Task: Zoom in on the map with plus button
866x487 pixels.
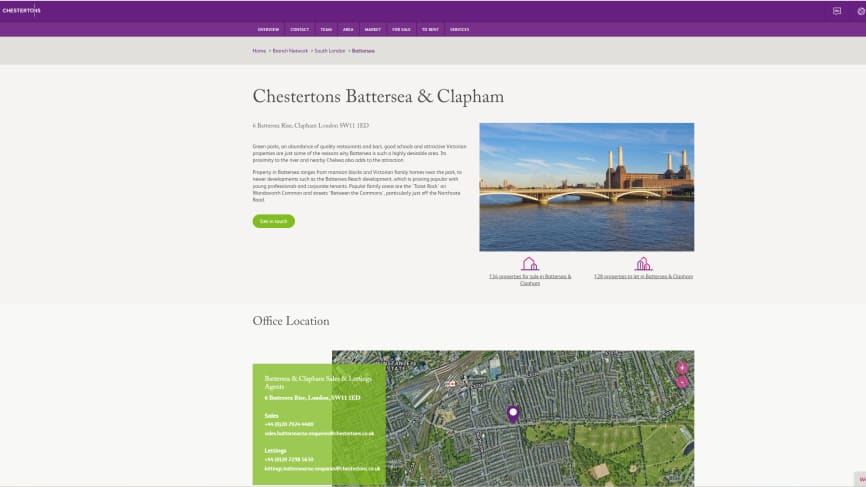Action: (x=682, y=368)
